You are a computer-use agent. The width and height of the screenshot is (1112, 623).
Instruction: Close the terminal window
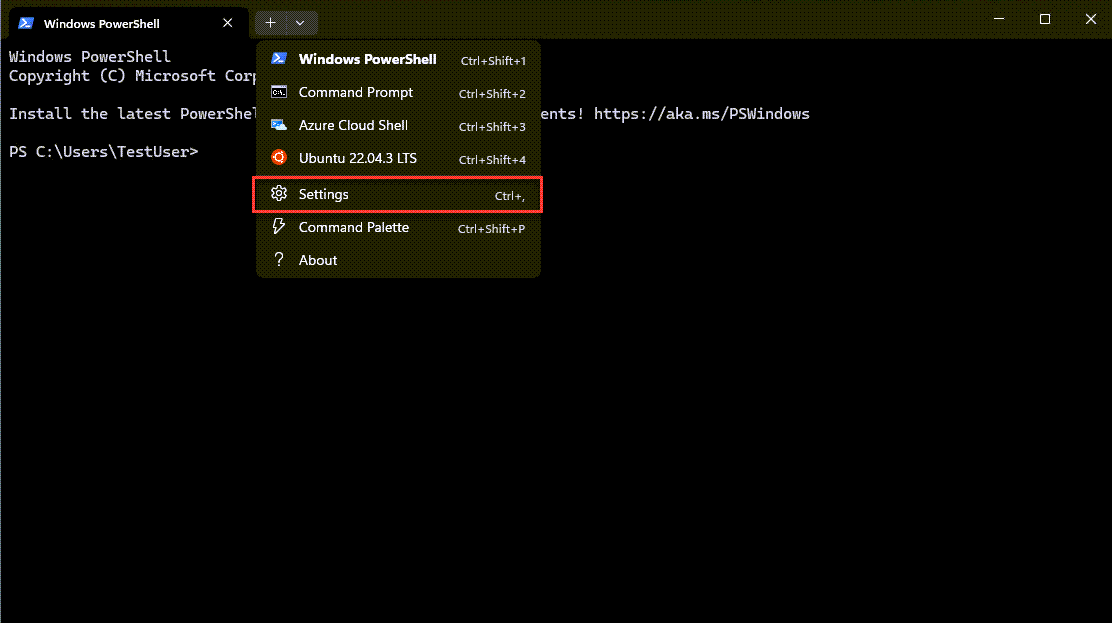[x=1090, y=19]
